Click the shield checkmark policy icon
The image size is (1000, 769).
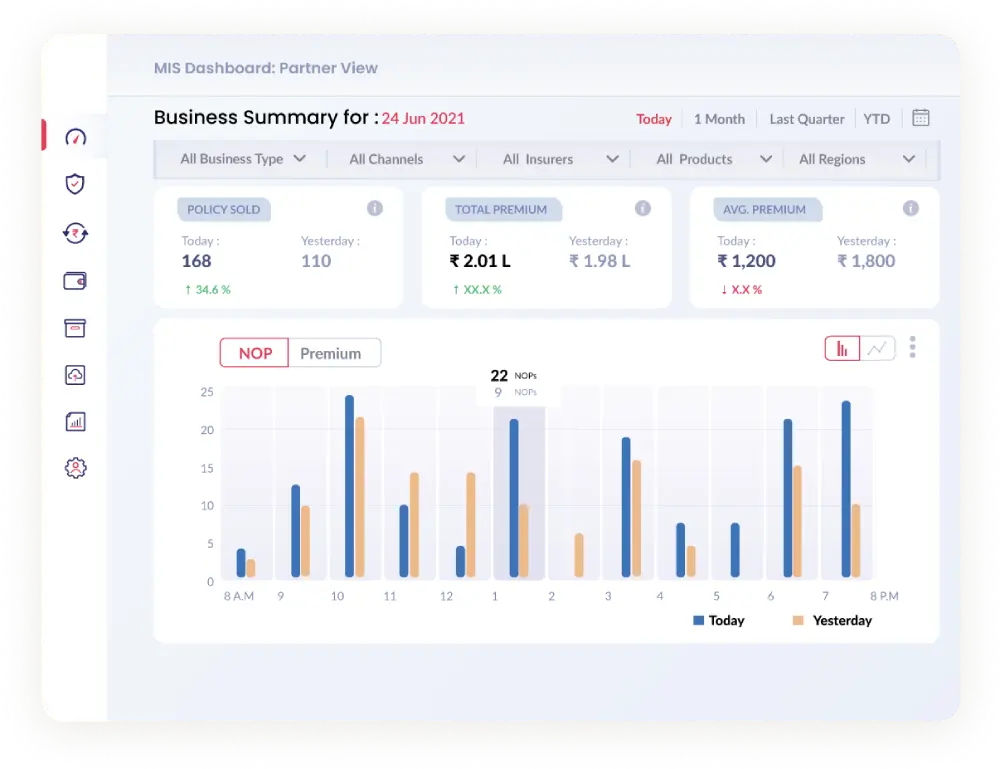pyautogui.click(x=75, y=184)
